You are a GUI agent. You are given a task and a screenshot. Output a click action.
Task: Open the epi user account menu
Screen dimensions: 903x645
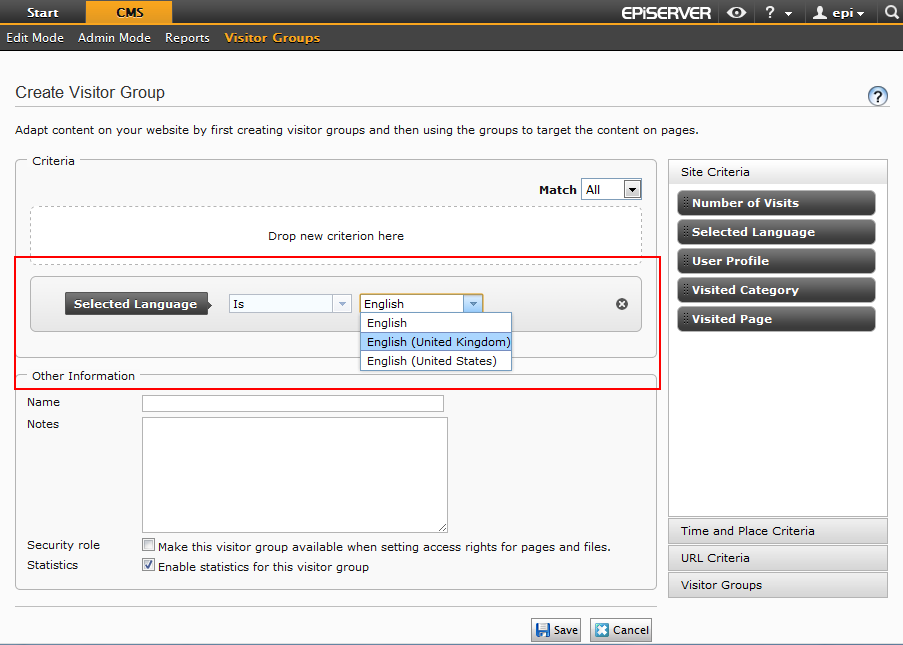(839, 13)
